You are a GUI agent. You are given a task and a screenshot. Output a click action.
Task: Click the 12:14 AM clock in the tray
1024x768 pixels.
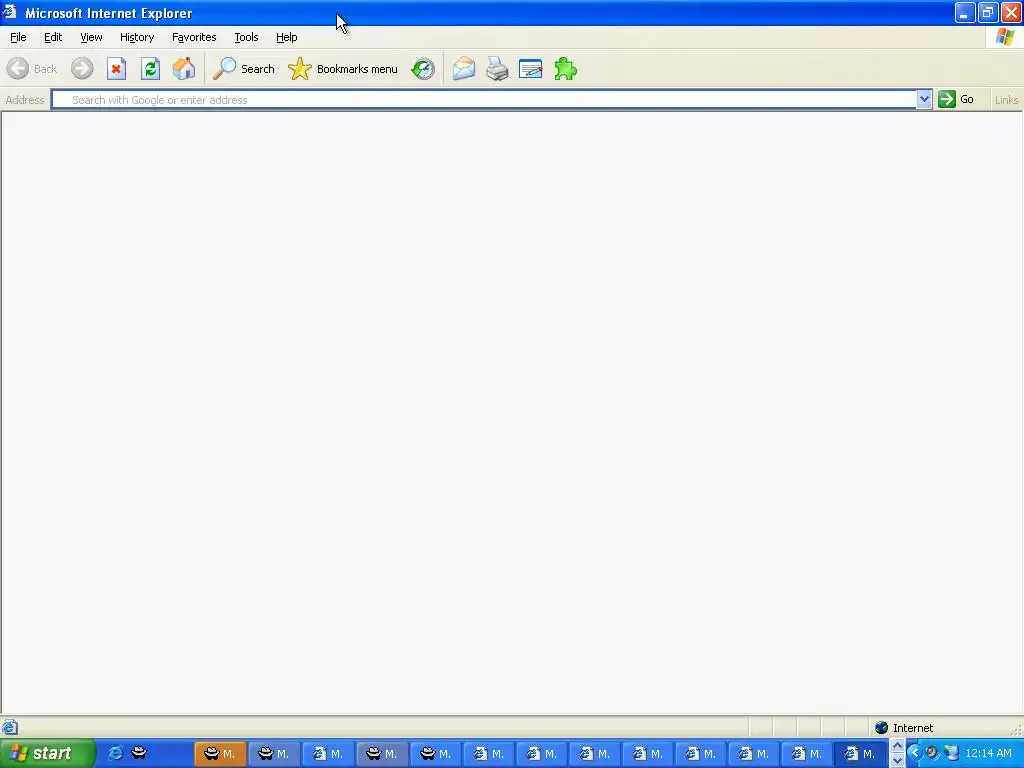coord(988,753)
